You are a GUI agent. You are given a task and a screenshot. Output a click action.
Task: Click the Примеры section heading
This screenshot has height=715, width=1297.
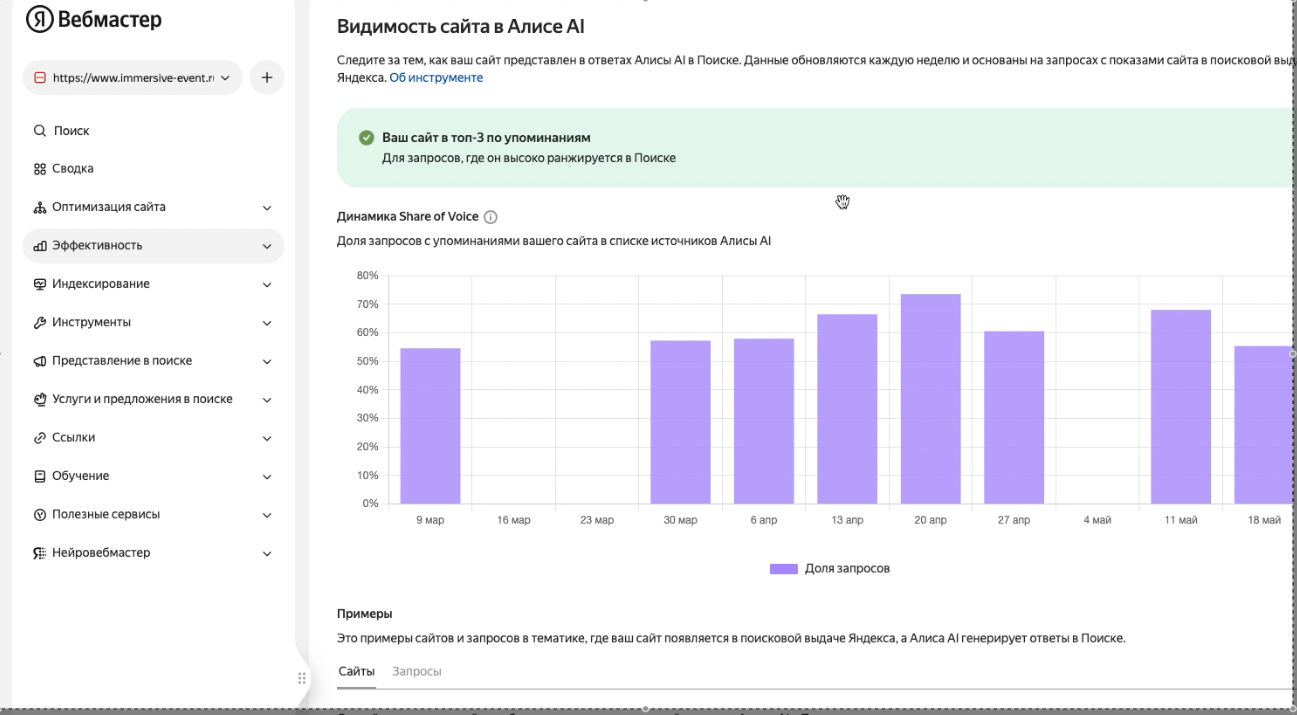(364, 614)
